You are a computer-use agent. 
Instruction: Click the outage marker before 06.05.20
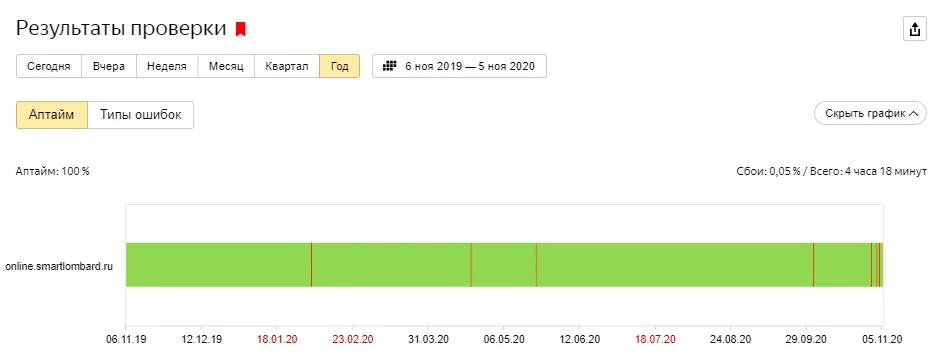click(x=471, y=265)
